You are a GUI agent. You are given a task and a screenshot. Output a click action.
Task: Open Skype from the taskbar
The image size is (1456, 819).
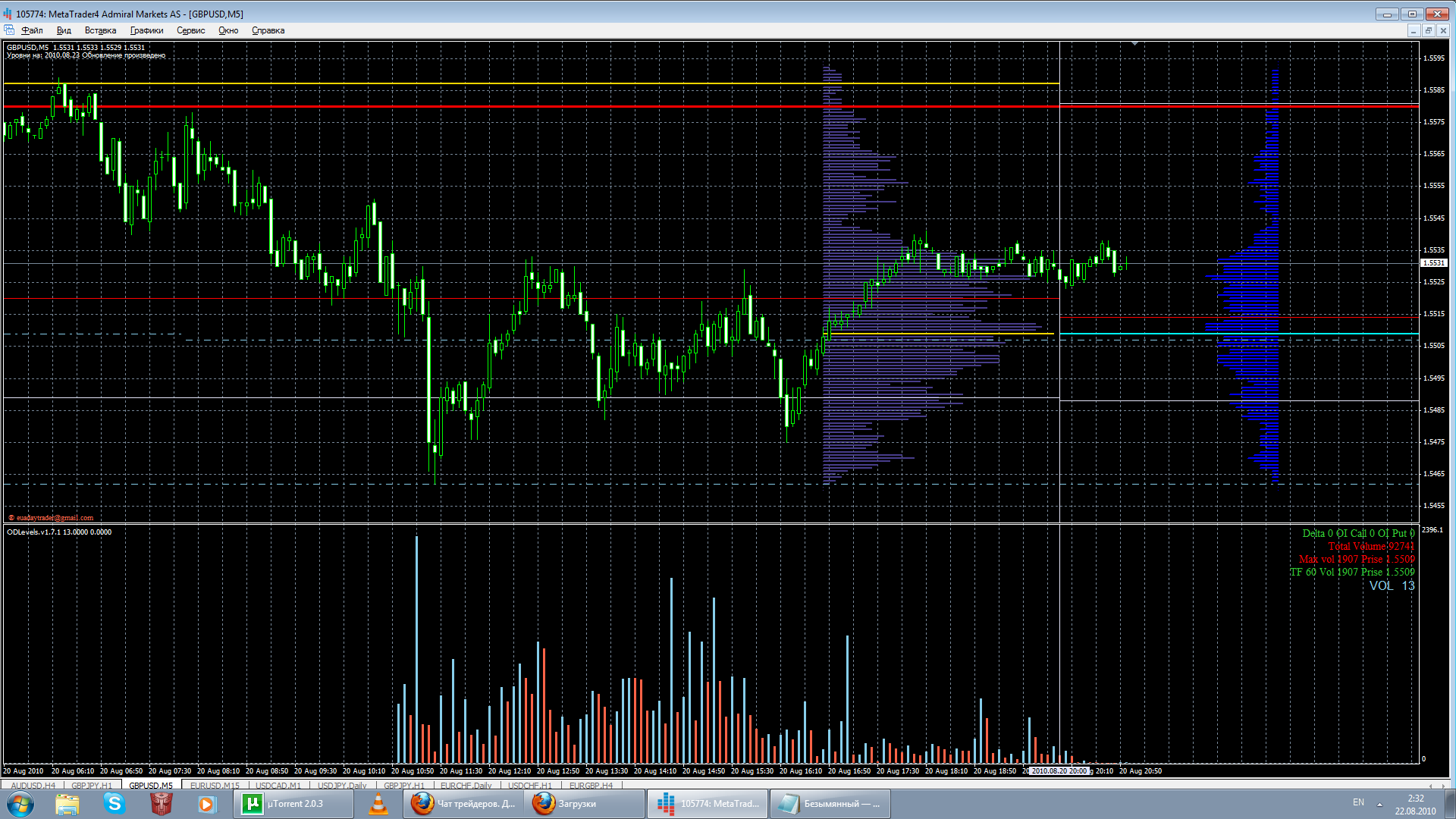[x=115, y=804]
